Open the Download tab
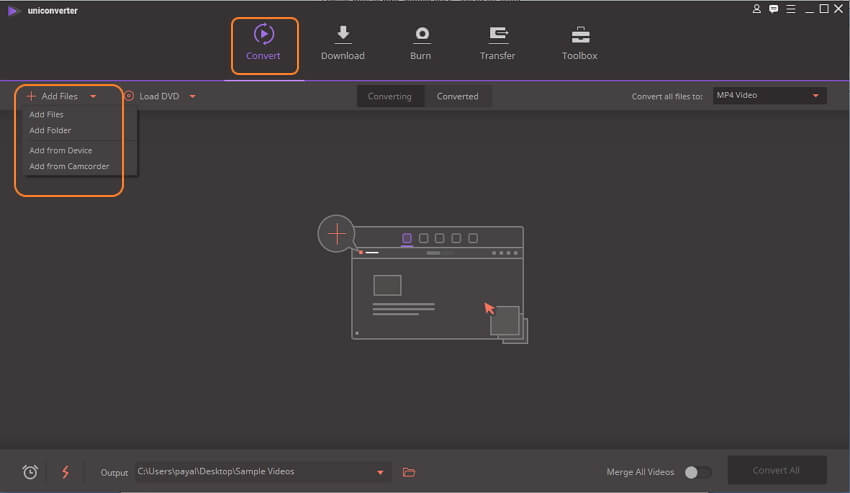The image size is (850, 493). point(343,43)
